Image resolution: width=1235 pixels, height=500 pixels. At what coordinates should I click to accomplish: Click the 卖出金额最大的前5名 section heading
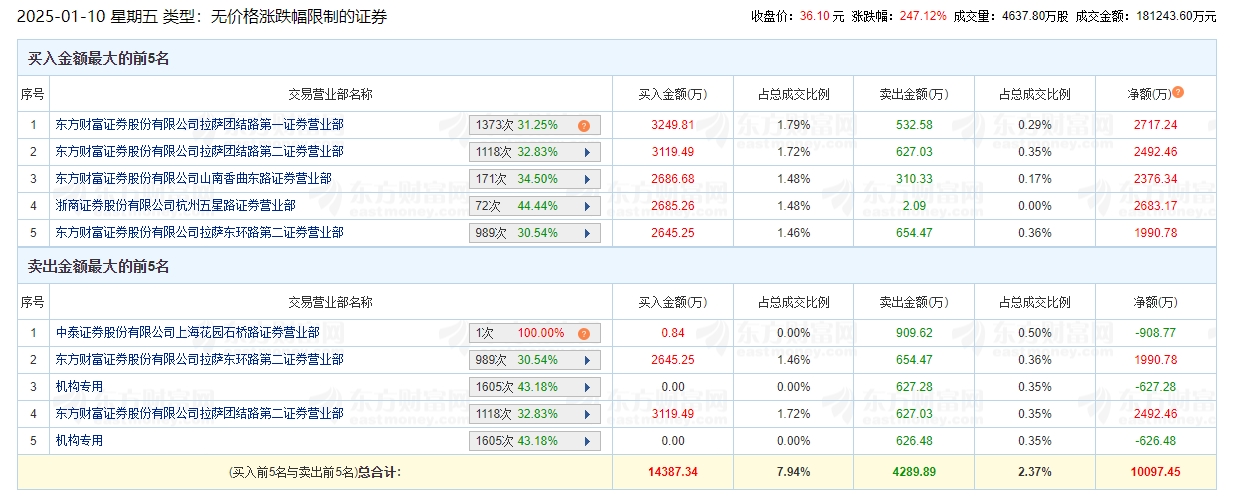[x=98, y=267]
